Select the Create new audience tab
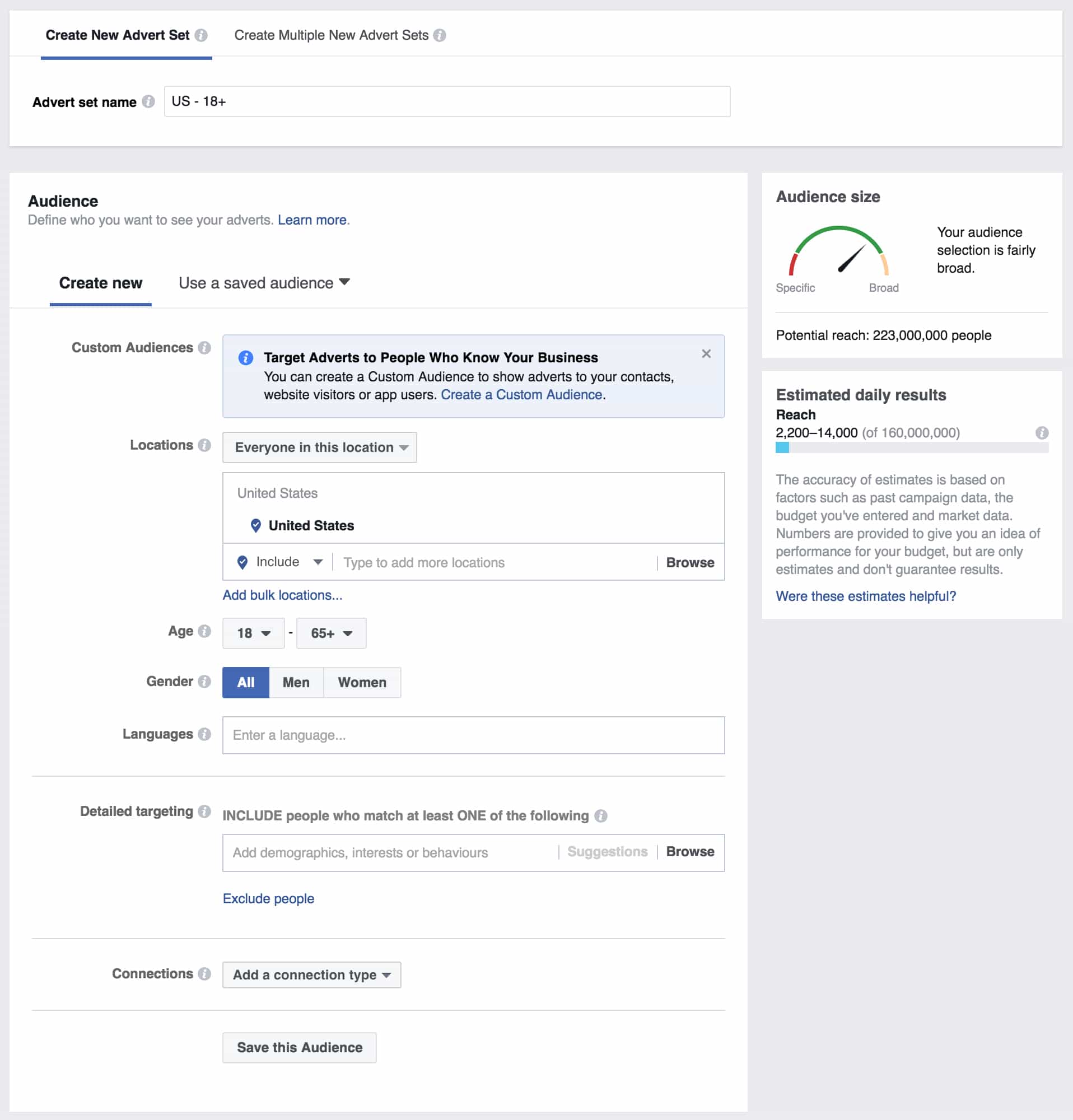 (101, 283)
